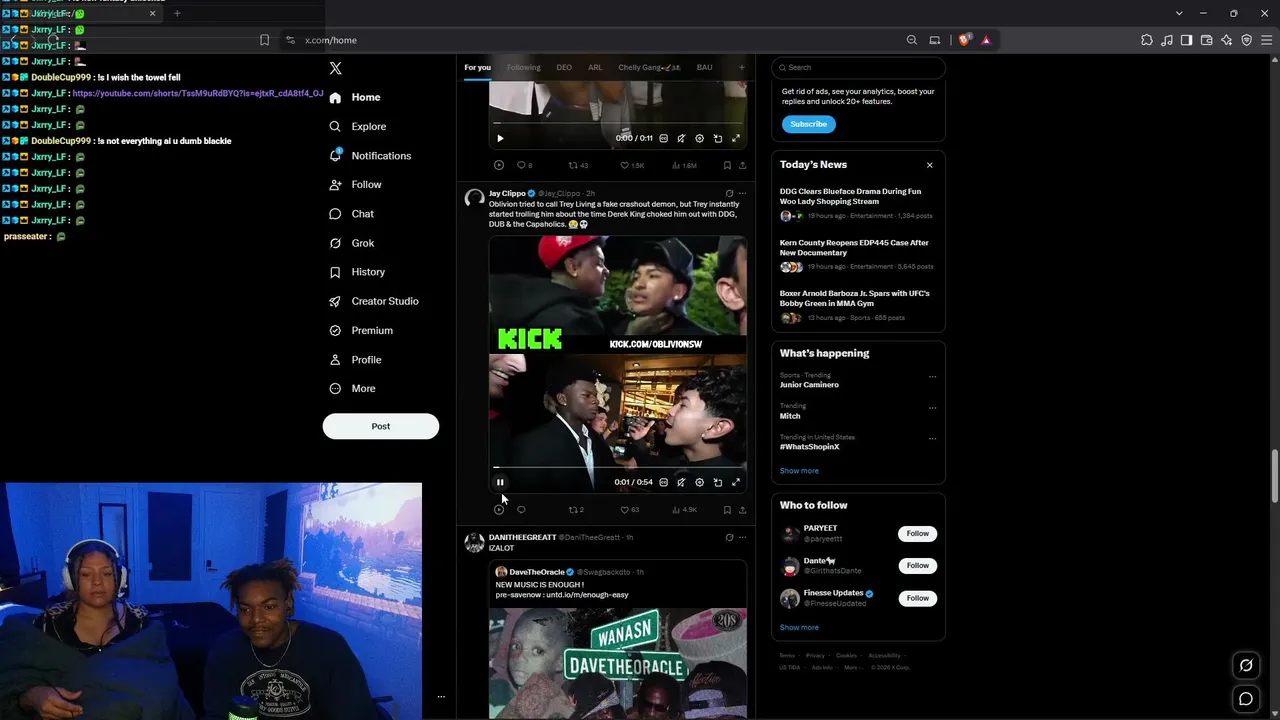Open the floating messages button at bottom right
This screenshot has width=1280, height=720.
click(1246, 699)
